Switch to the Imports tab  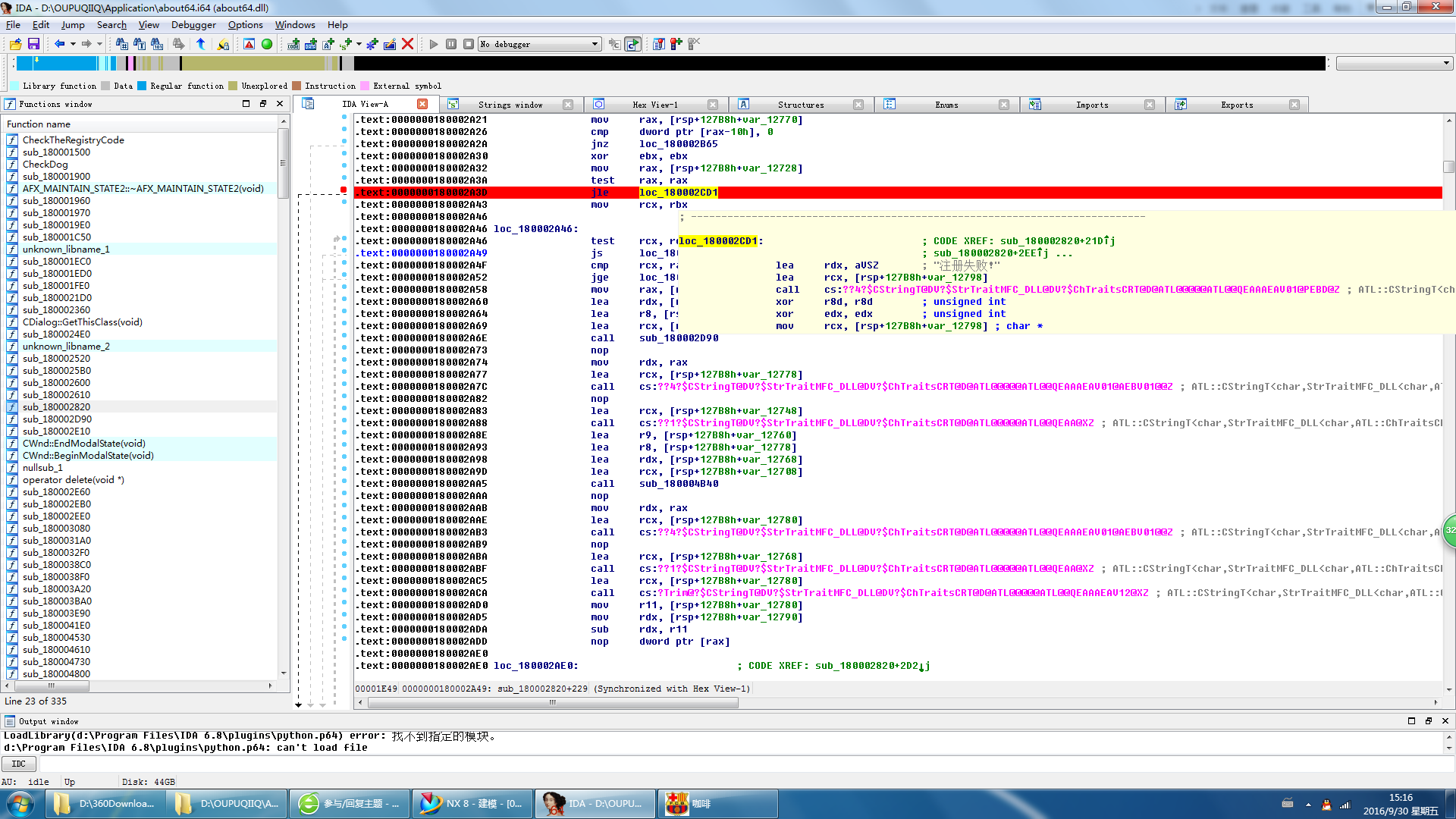point(1092,105)
